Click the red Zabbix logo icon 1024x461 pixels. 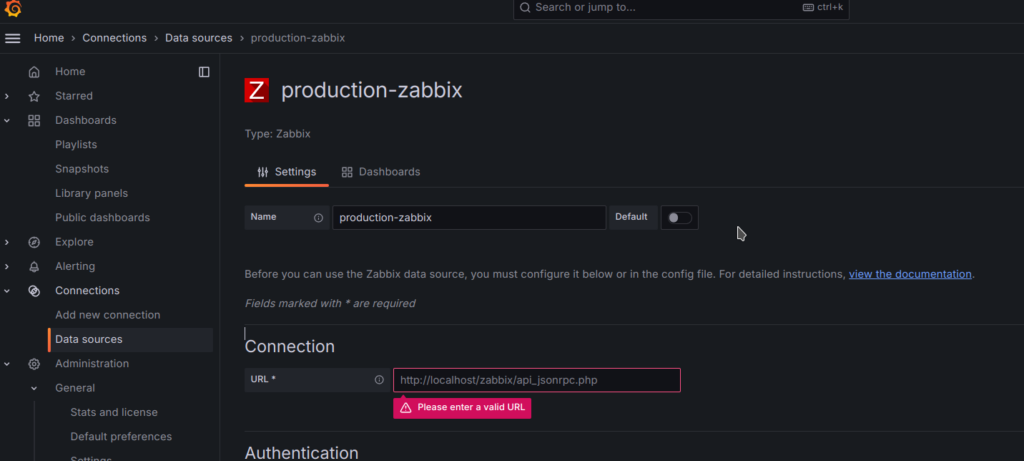[x=257, y=90]
